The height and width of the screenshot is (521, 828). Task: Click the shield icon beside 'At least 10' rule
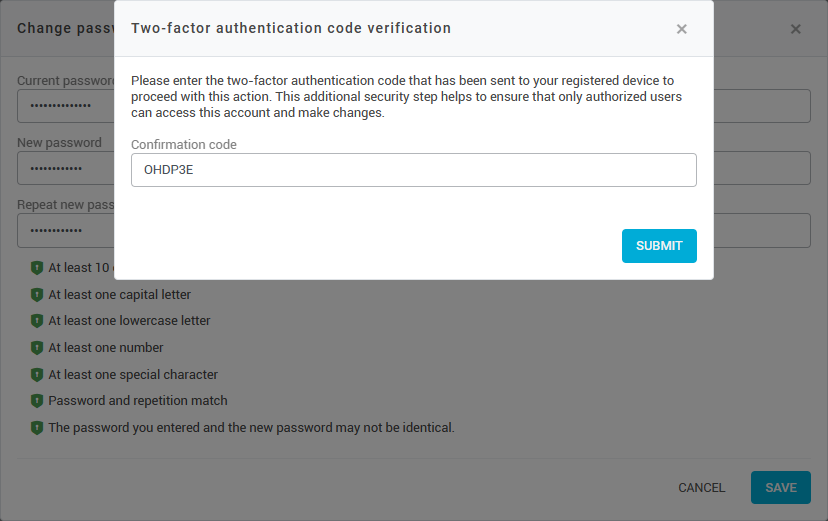(x=37, y=268)
